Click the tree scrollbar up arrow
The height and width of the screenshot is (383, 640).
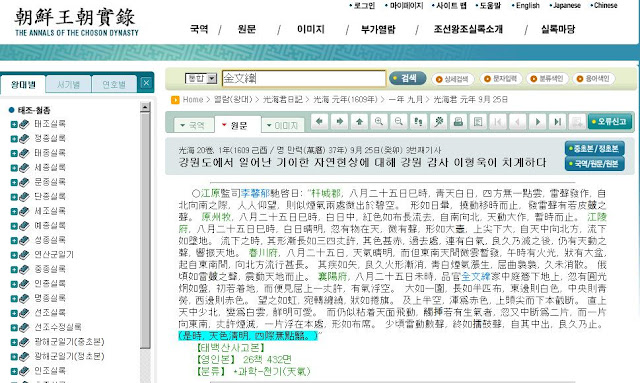[145, 107]
